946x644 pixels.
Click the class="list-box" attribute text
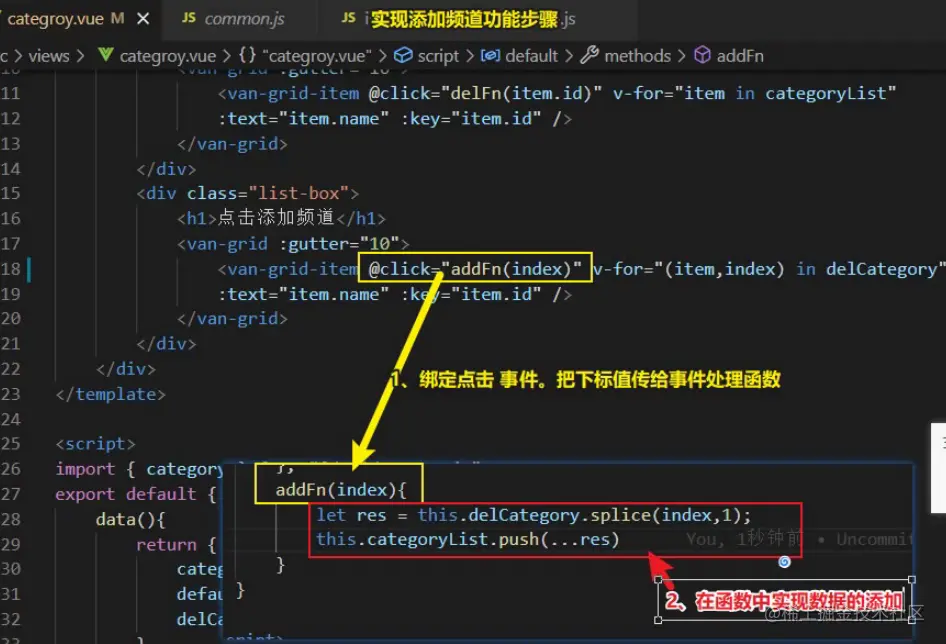point(268,193)
